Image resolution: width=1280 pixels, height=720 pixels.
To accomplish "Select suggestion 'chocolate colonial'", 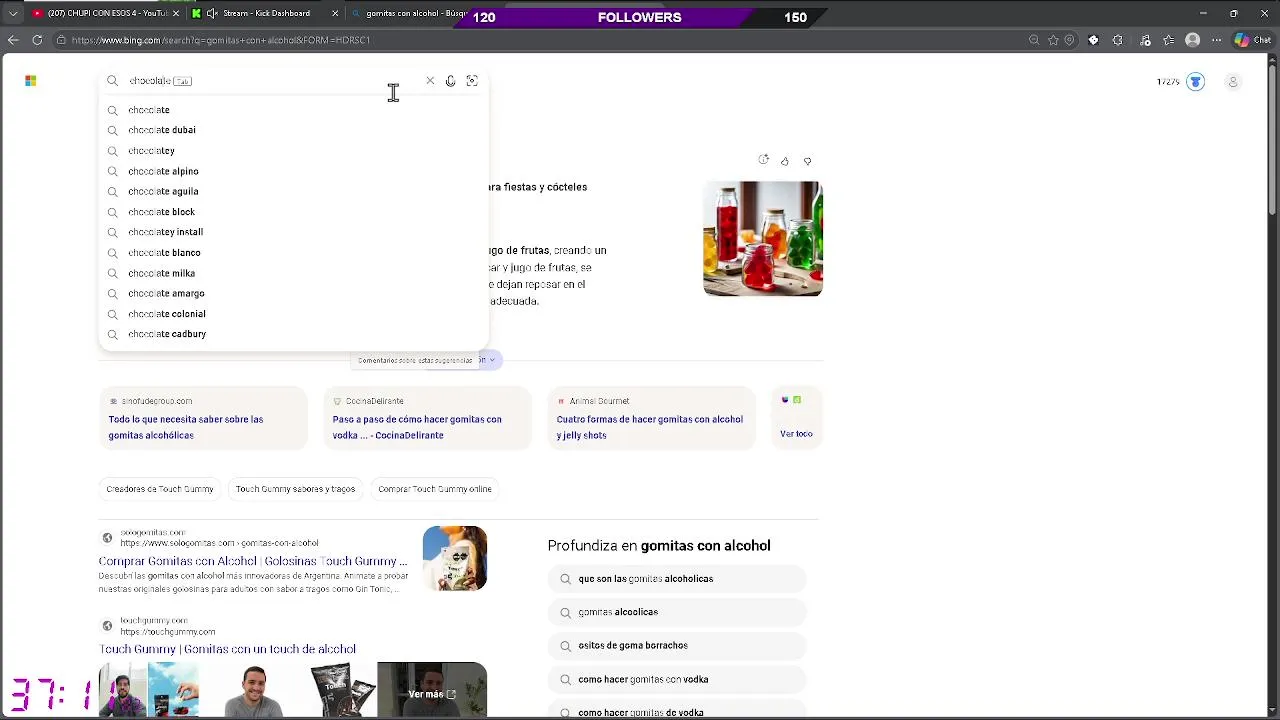I will [x=294, y=314].
